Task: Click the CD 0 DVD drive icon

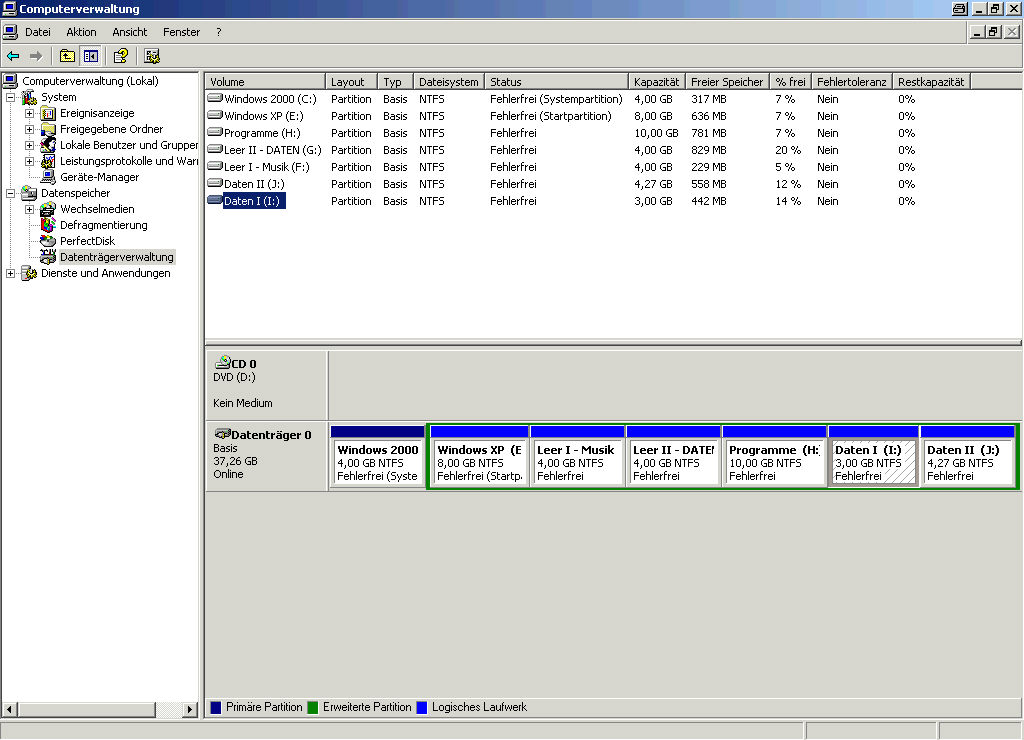Action: point(222,364)
